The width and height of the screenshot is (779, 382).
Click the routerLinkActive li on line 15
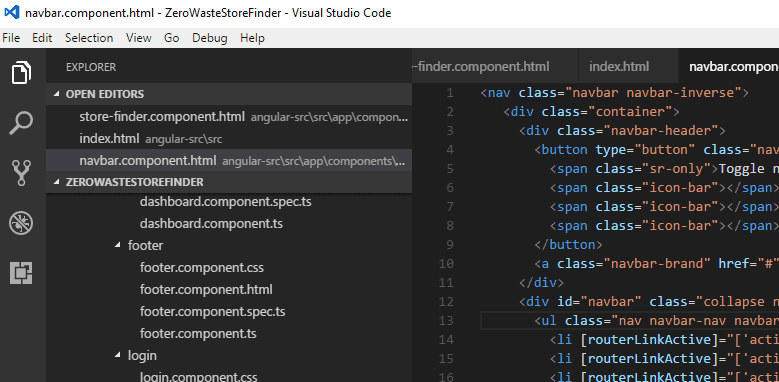tap(664, 359)
